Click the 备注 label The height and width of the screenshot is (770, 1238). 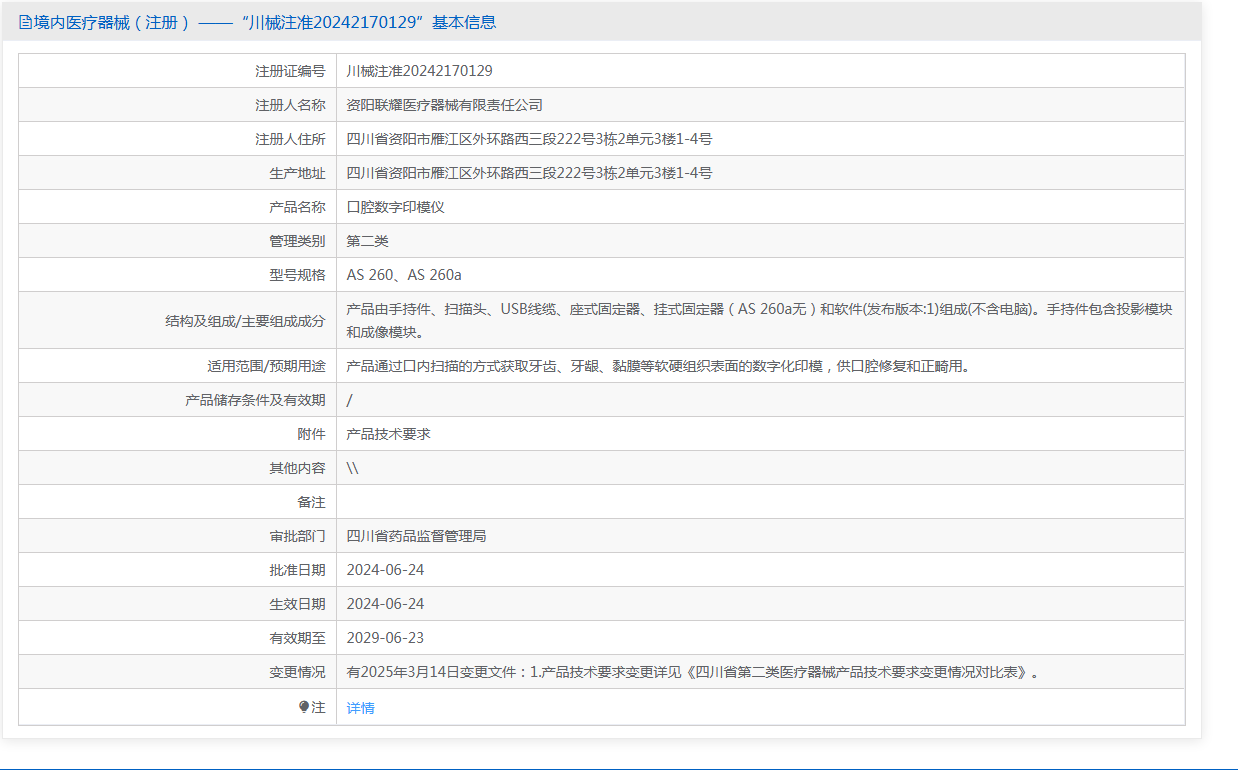(x=311, y=502)
